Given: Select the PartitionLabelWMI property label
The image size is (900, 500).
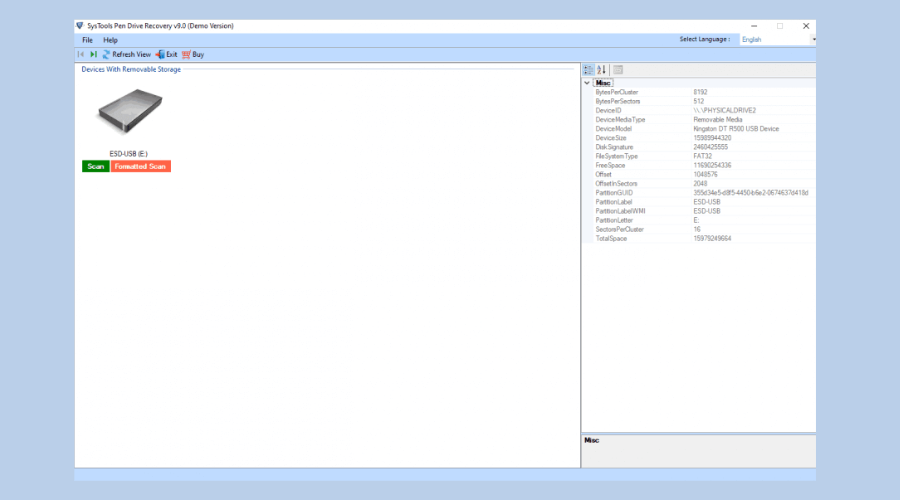Looking at the screenshot, I should 620,211.
